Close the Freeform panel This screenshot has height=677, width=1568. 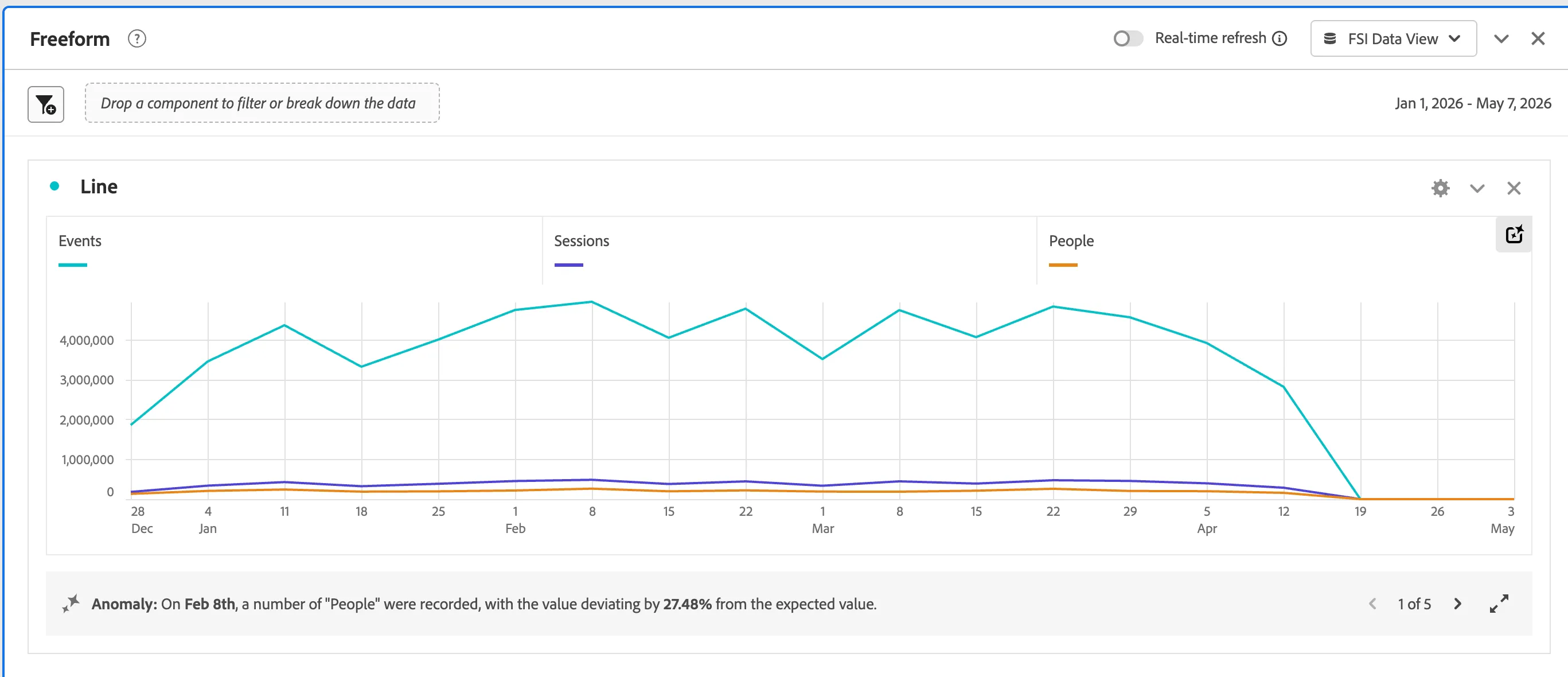pyautogui.click(x=1538, y=39)
